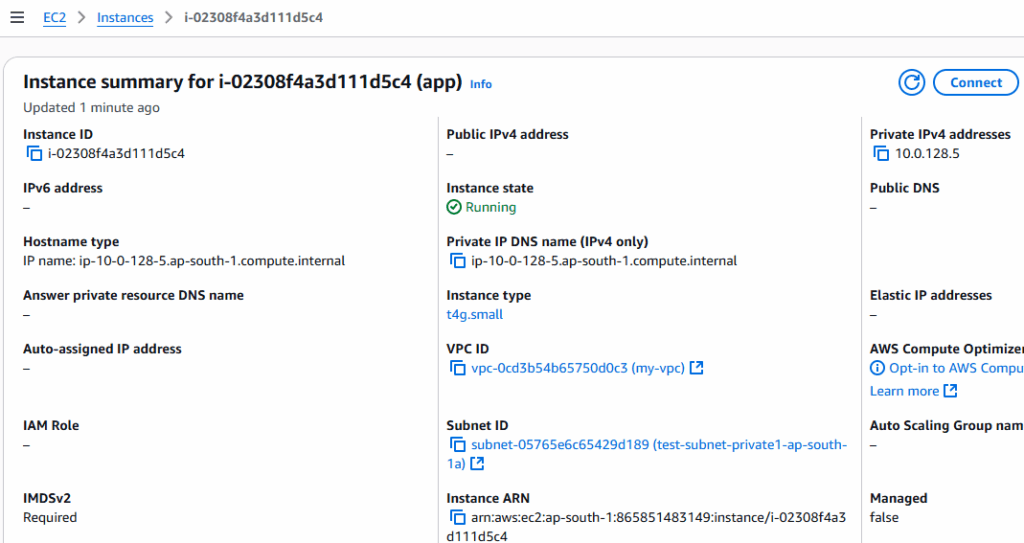
Task: Go to Instances breadcrumb link
Action: [125, 18]
